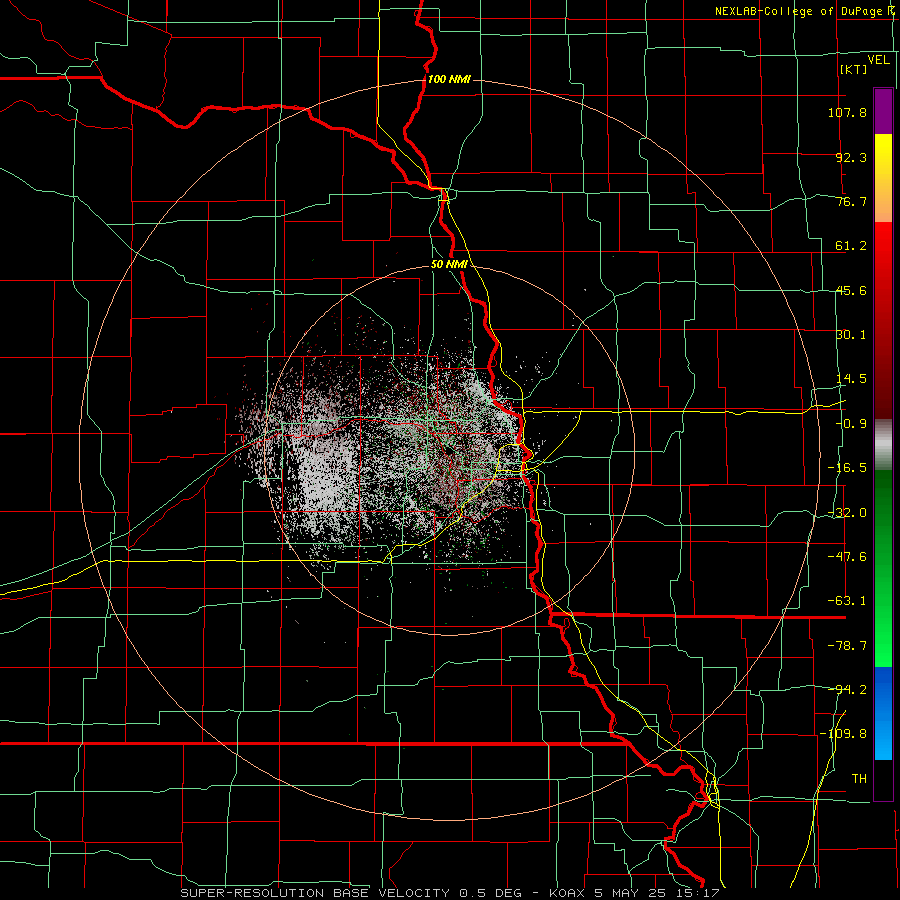
Task: Select the 45.6 velocity scale value
Action: tap(851, 290)
